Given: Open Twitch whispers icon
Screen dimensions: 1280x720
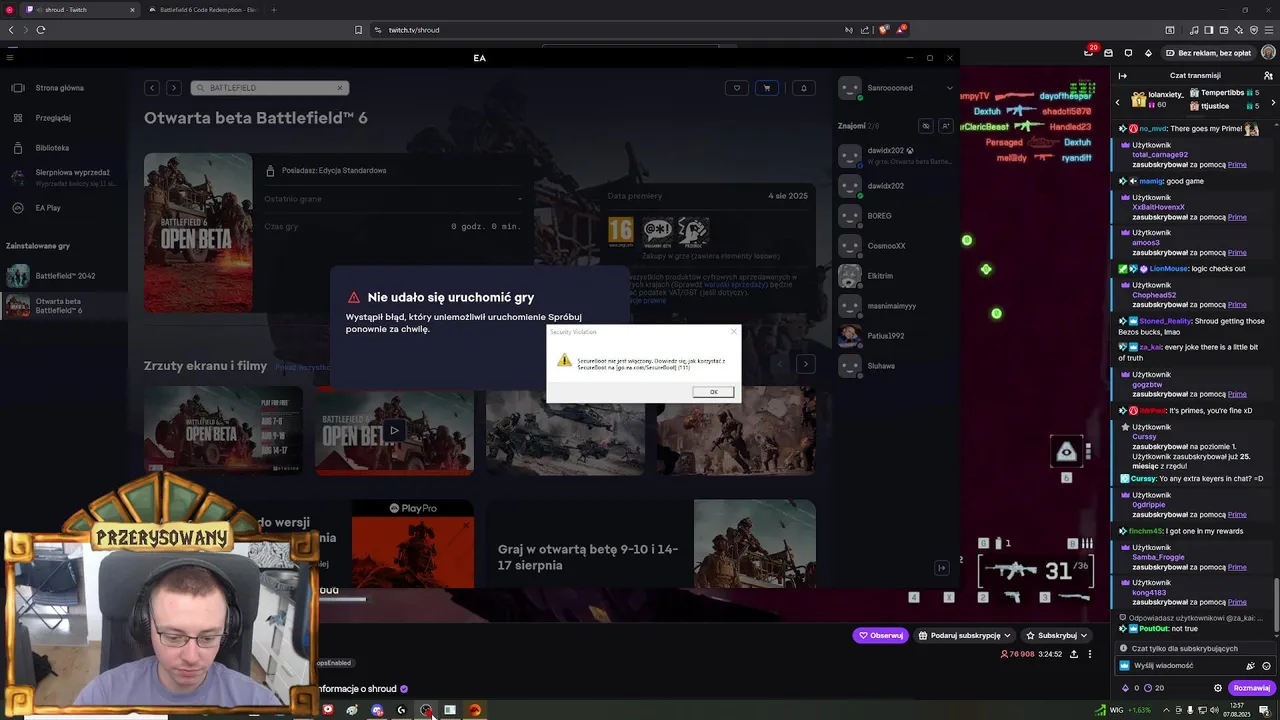Looking at the screenshot, I should (x=1128, y=53).
